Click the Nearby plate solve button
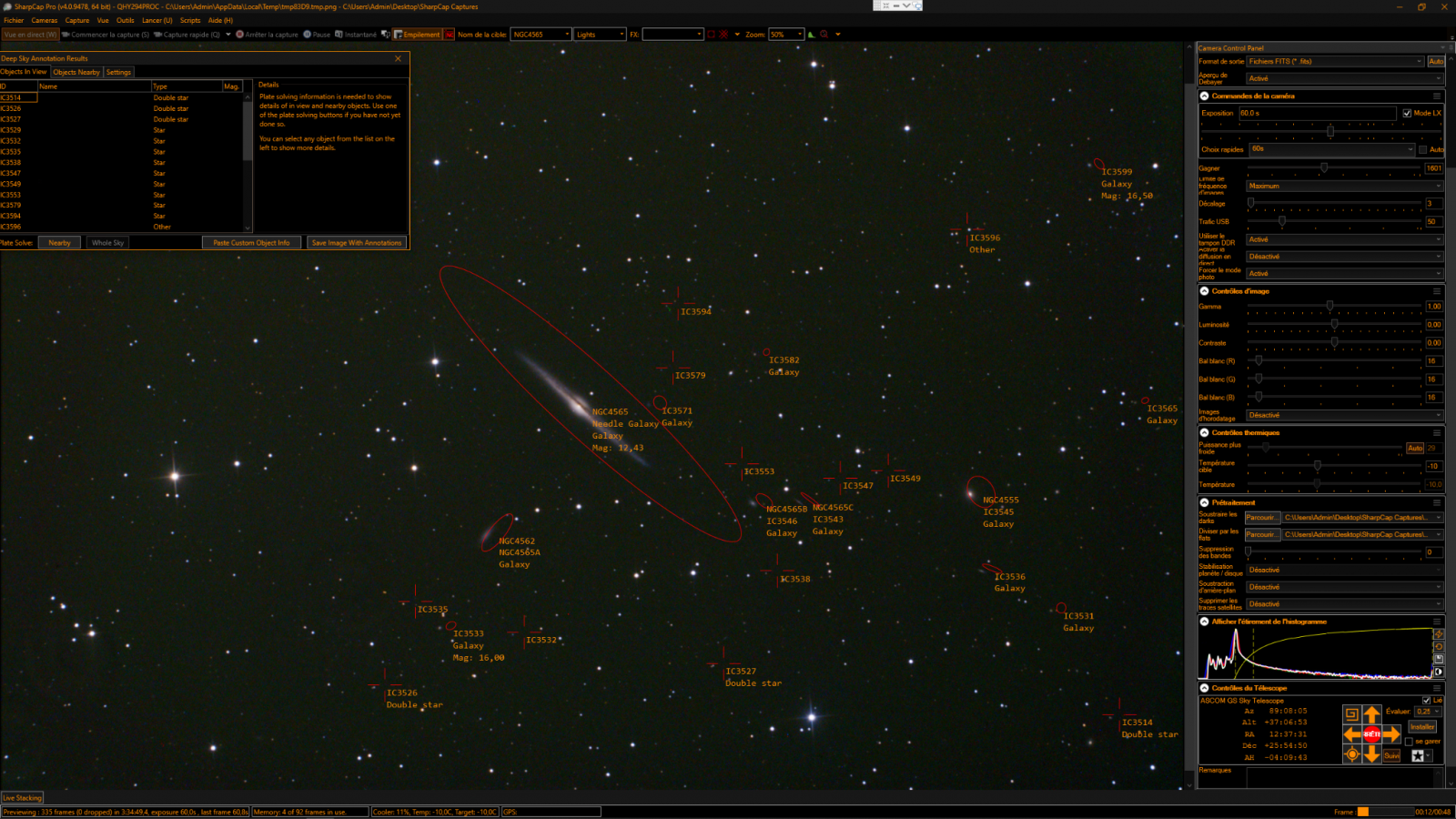Screen dimensions: 1456x819 (x=59, y=243)
